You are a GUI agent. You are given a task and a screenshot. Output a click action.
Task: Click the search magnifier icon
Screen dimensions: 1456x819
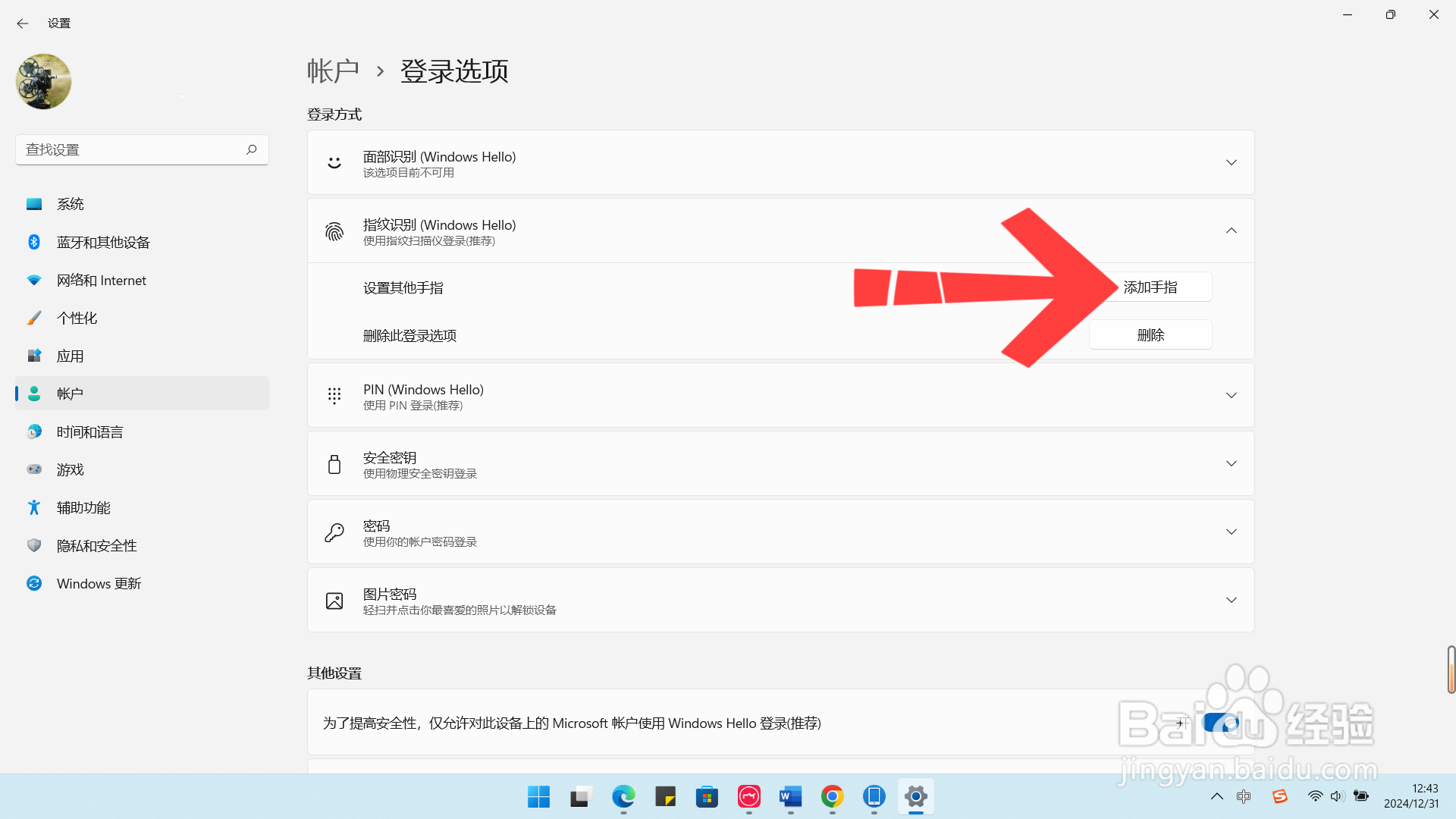(251, 149)
